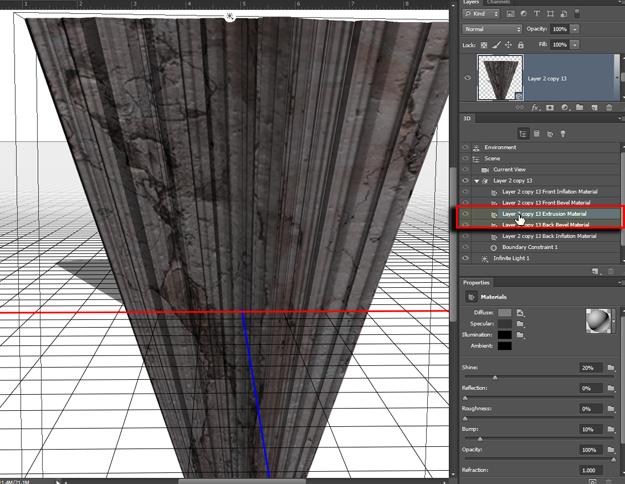Viewport: 625px width, 484px height.
Task: Click the Specular color swatch
Action: click(505, 324)
